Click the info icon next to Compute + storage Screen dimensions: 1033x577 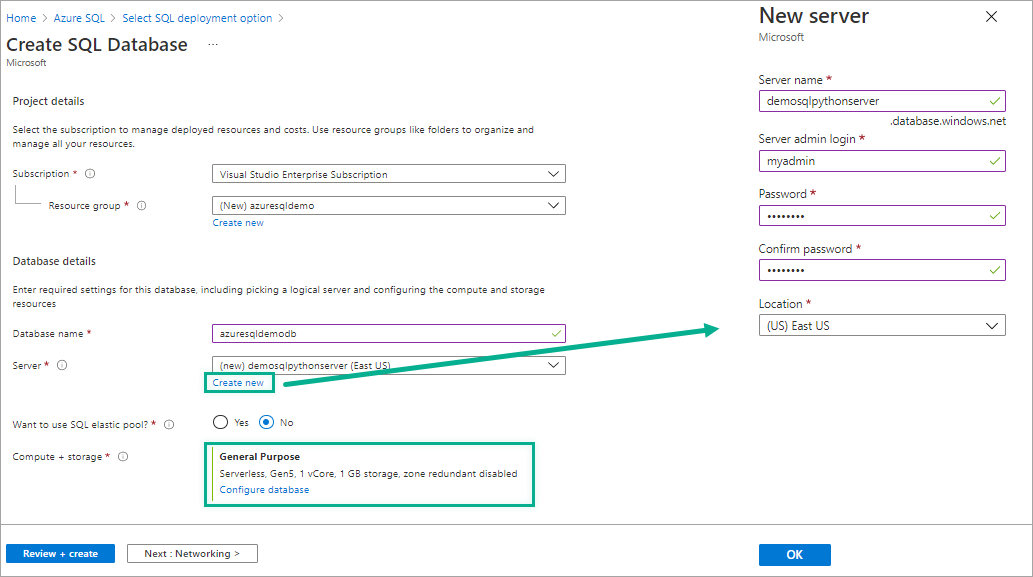point(123,457)
